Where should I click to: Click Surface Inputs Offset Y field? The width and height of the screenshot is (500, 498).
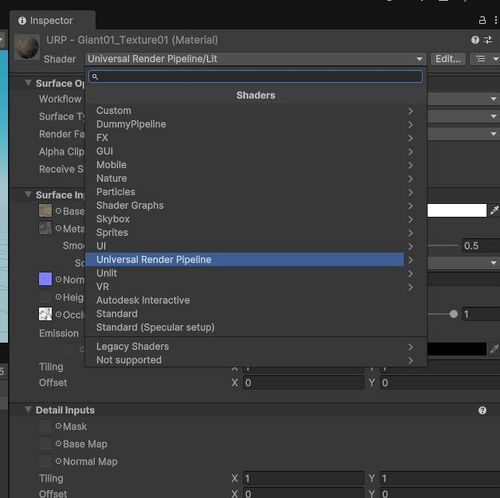pos(440,383)
